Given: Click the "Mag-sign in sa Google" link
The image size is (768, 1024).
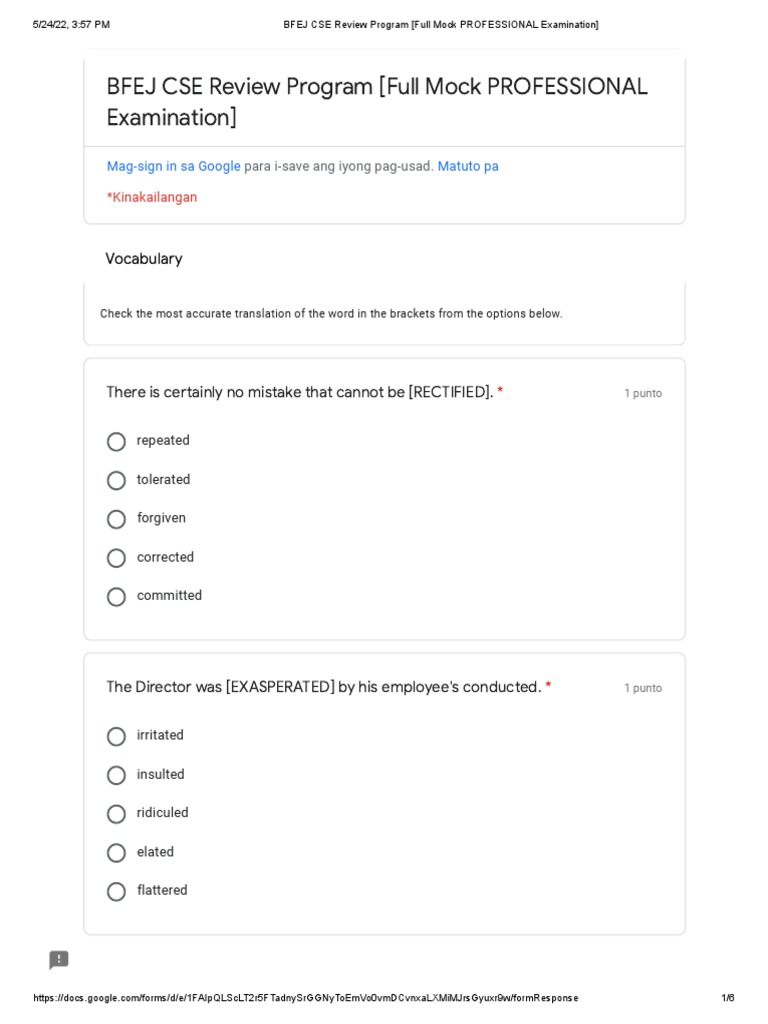Looking at the screenshot, I should click(173, 166).
